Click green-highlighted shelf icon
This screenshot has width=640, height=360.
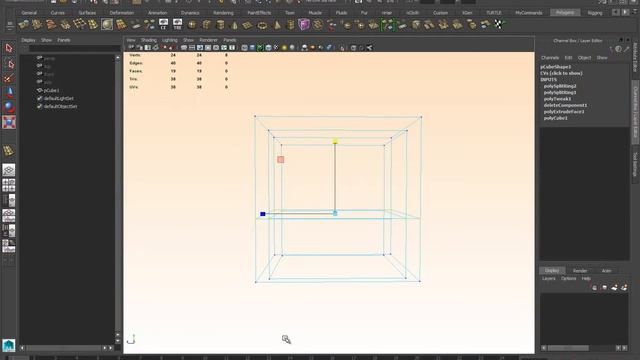[388, 25]
